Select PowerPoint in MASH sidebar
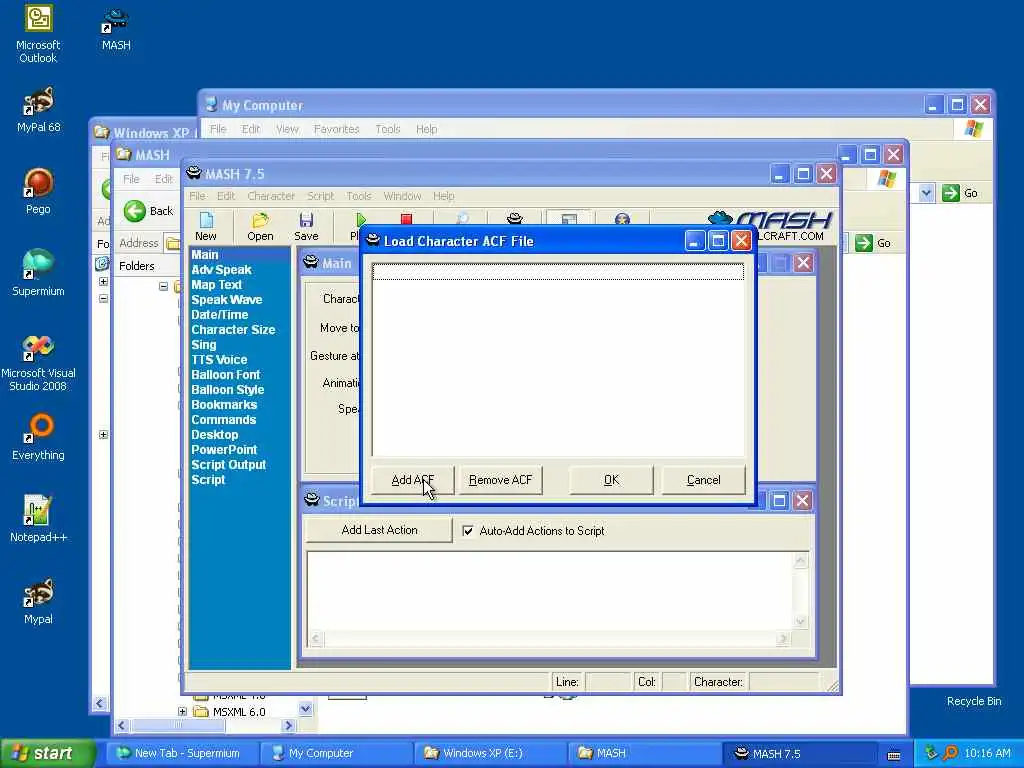 point(224,450)
